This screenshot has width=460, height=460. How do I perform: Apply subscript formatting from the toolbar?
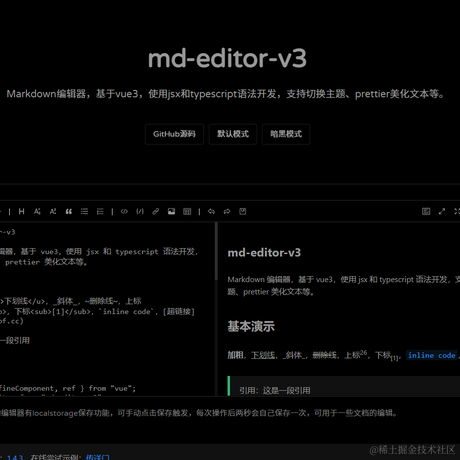(37, 211)
